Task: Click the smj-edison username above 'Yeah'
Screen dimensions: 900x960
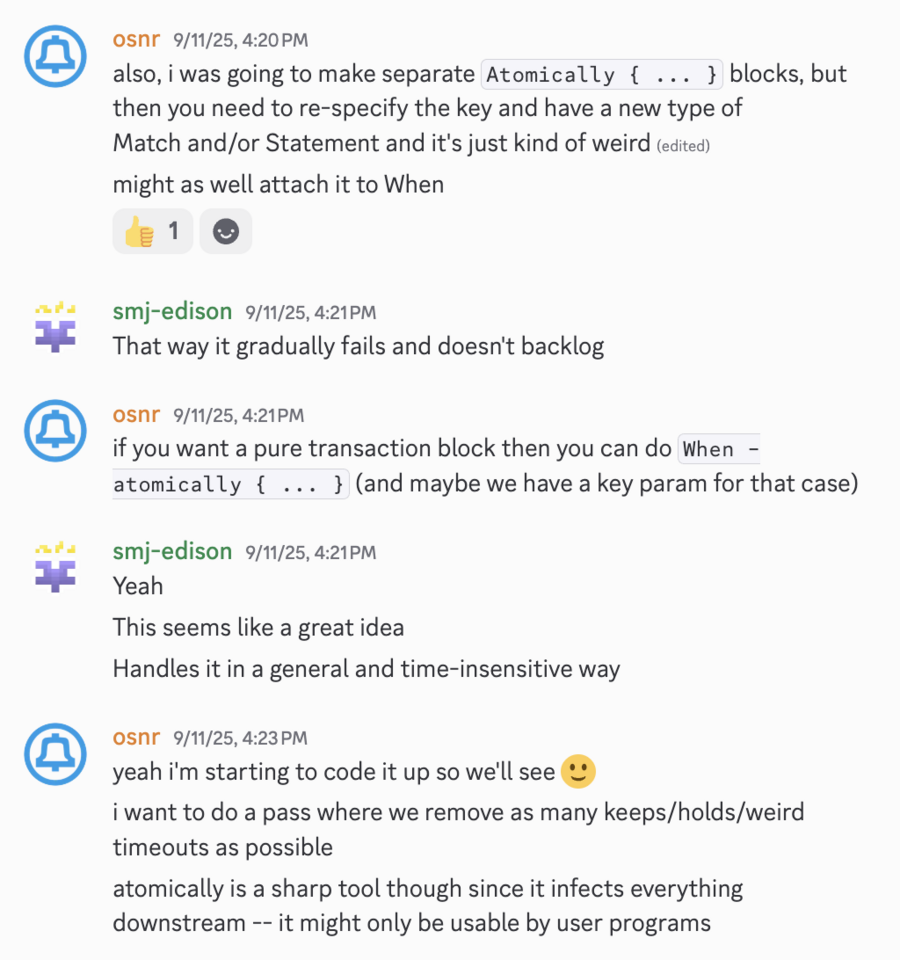Action: coord(172,551)
